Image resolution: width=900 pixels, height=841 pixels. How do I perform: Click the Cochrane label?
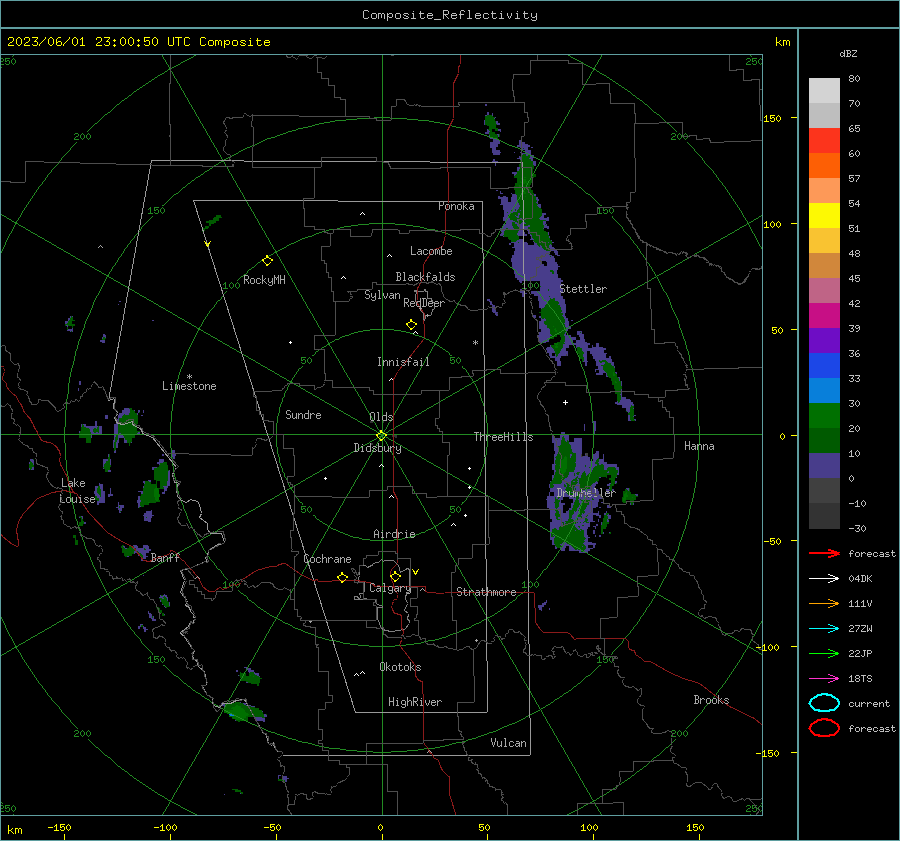tap(327, 559)
